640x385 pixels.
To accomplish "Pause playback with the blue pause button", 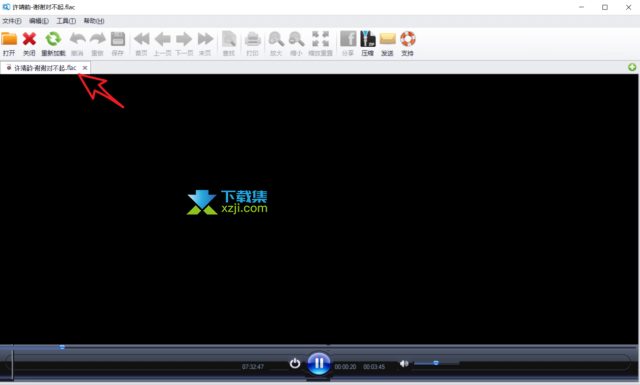I will [319, 363].
